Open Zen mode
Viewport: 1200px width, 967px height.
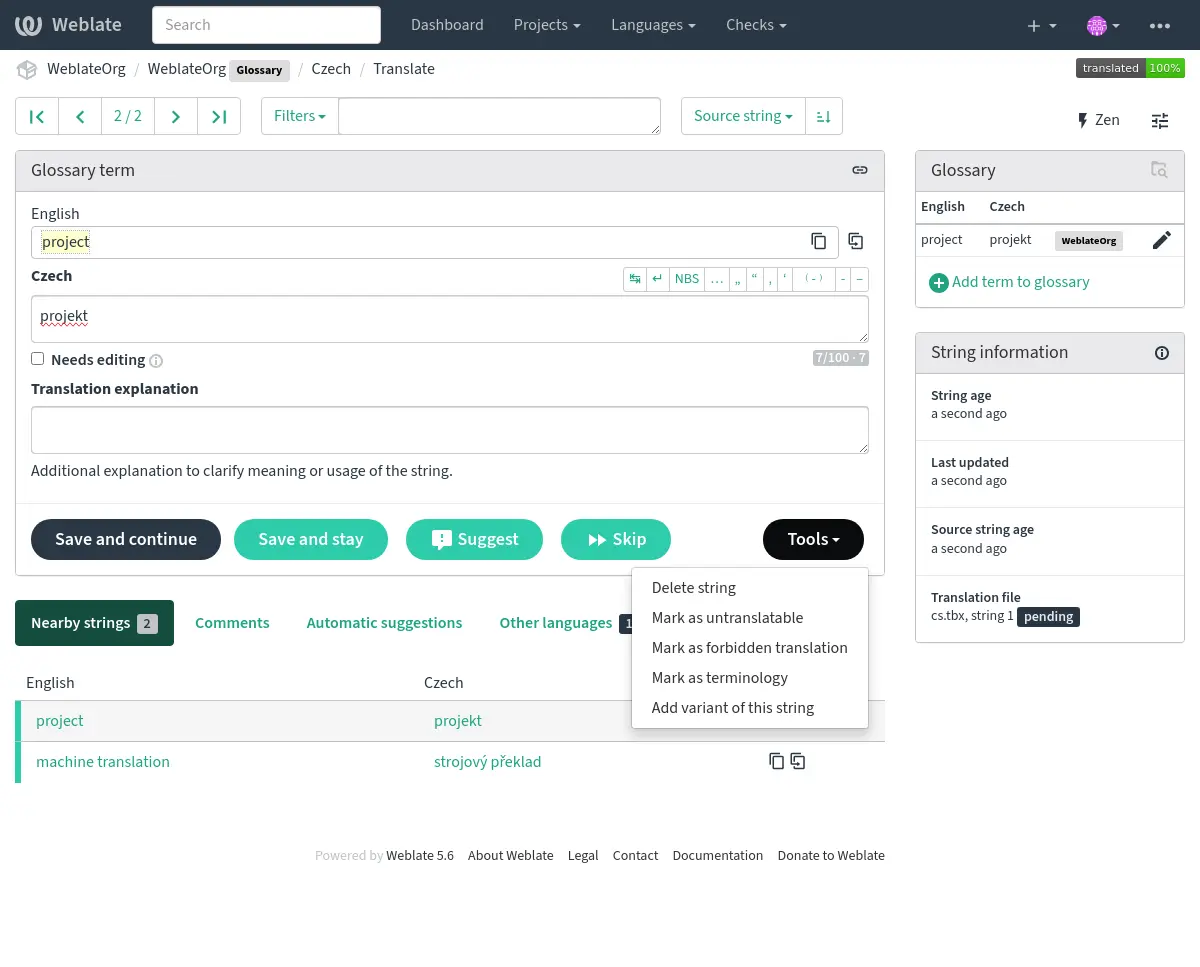(1098, 120)
